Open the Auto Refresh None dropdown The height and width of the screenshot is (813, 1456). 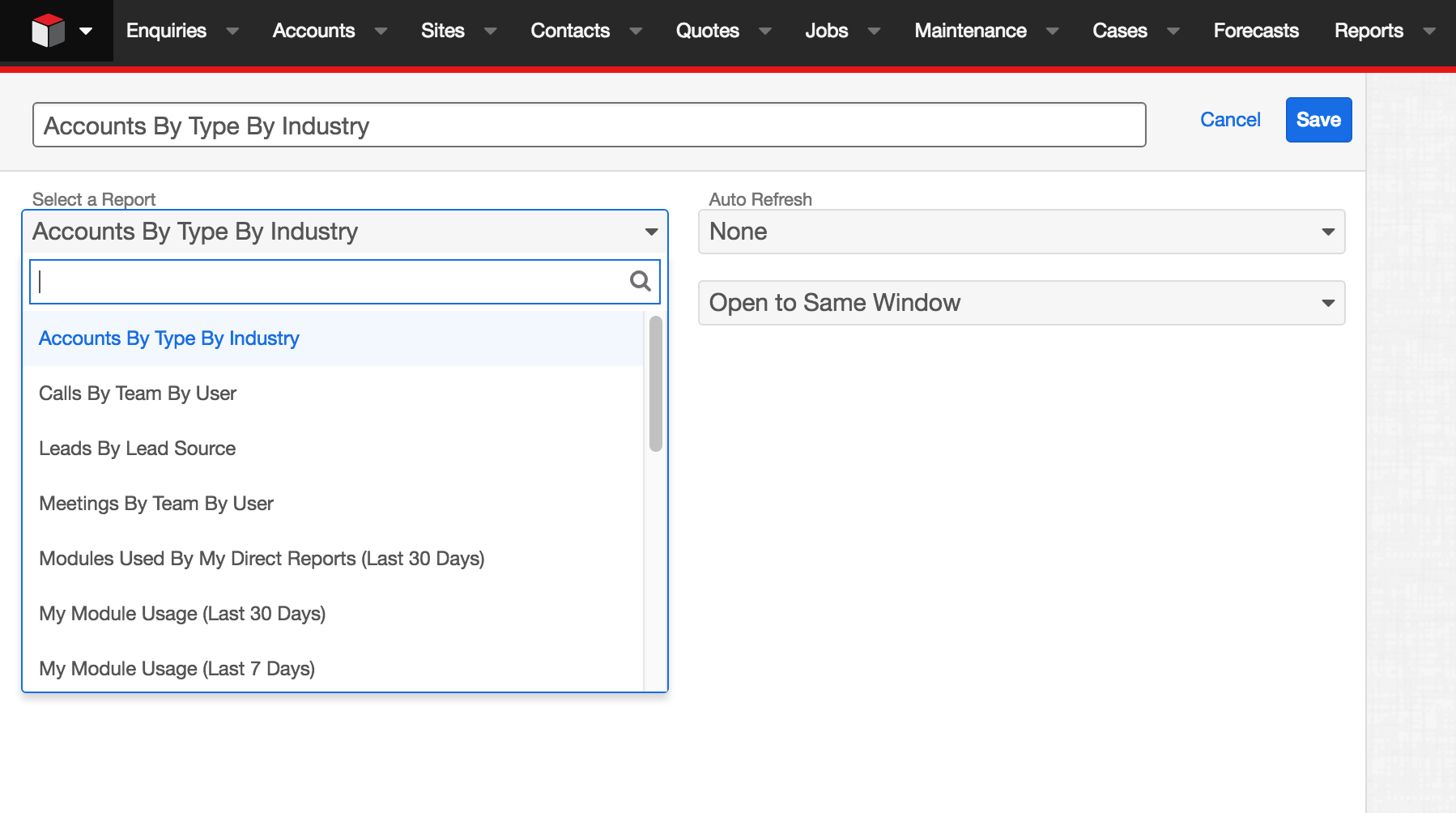tap(1021, 232)
